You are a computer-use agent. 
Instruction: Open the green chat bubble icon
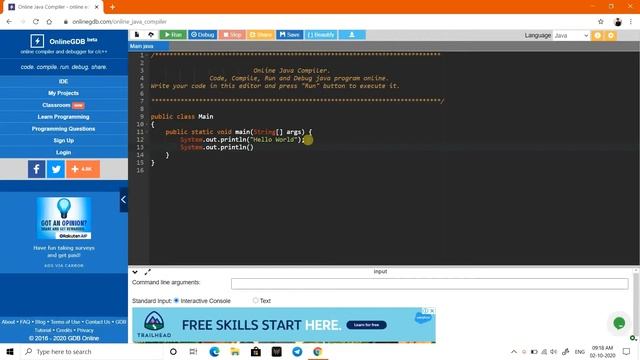pyautogui.click(x=619, y=323)
